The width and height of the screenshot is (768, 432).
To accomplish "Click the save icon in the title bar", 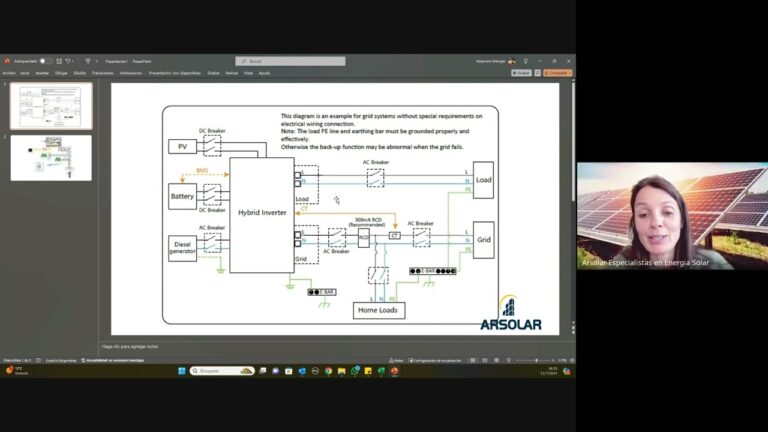I will [x=59, y=61].
